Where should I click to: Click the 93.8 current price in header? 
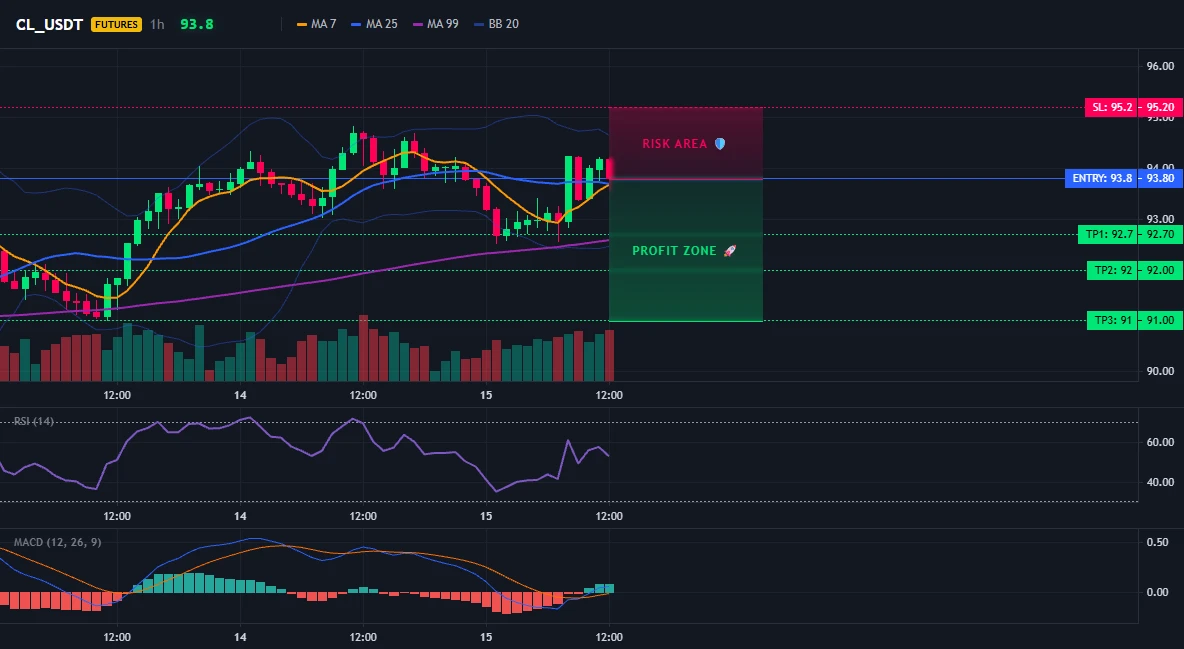[197, 24]
